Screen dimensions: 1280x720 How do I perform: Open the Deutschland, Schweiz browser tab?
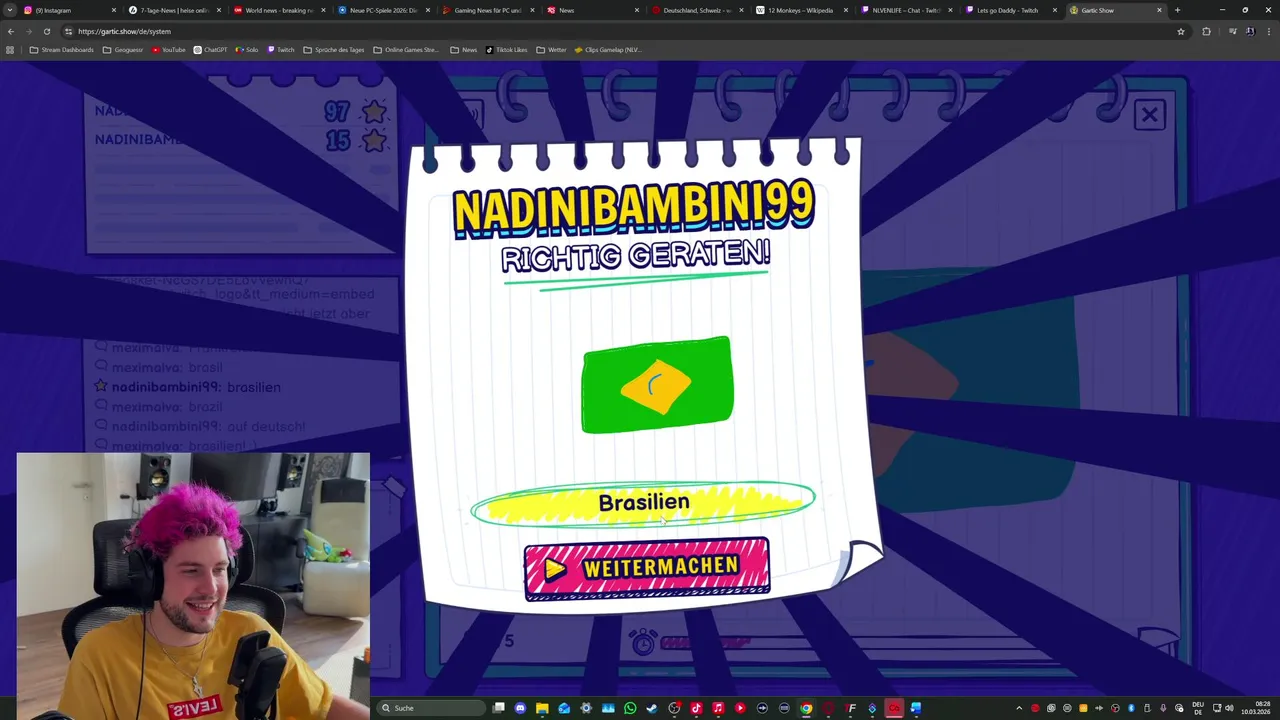(697, 10)
